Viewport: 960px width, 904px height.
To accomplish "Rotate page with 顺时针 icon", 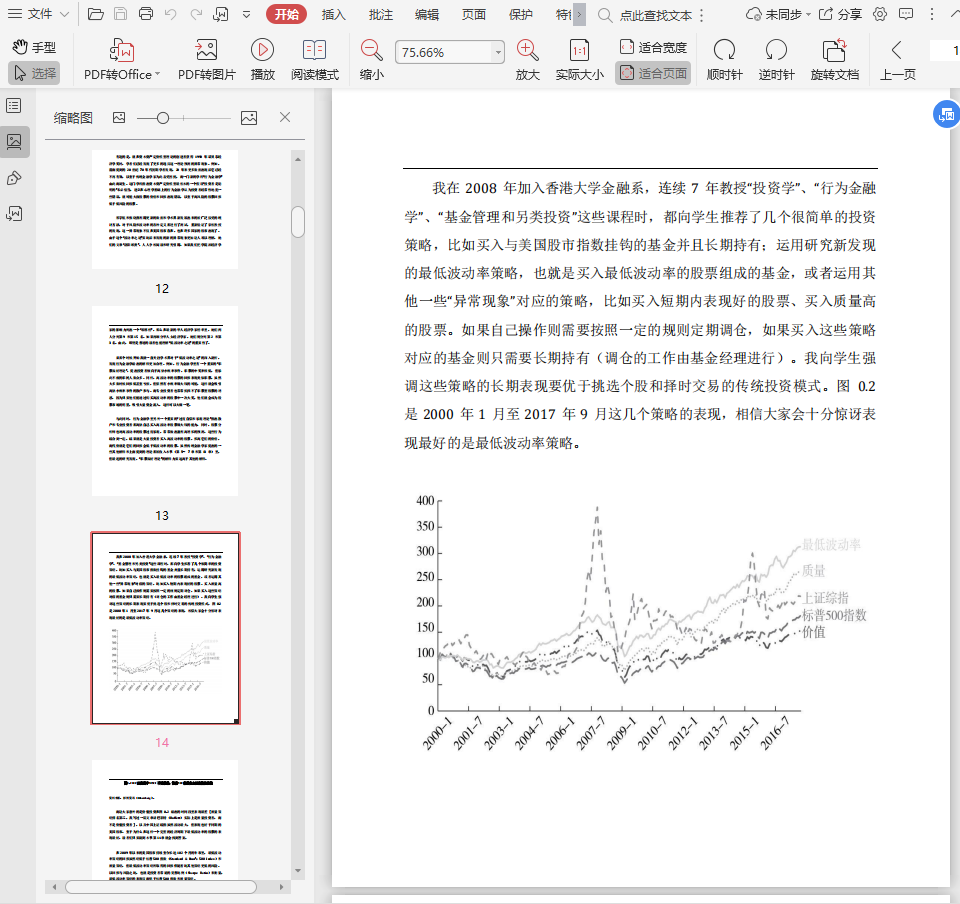I will [723, 51].
